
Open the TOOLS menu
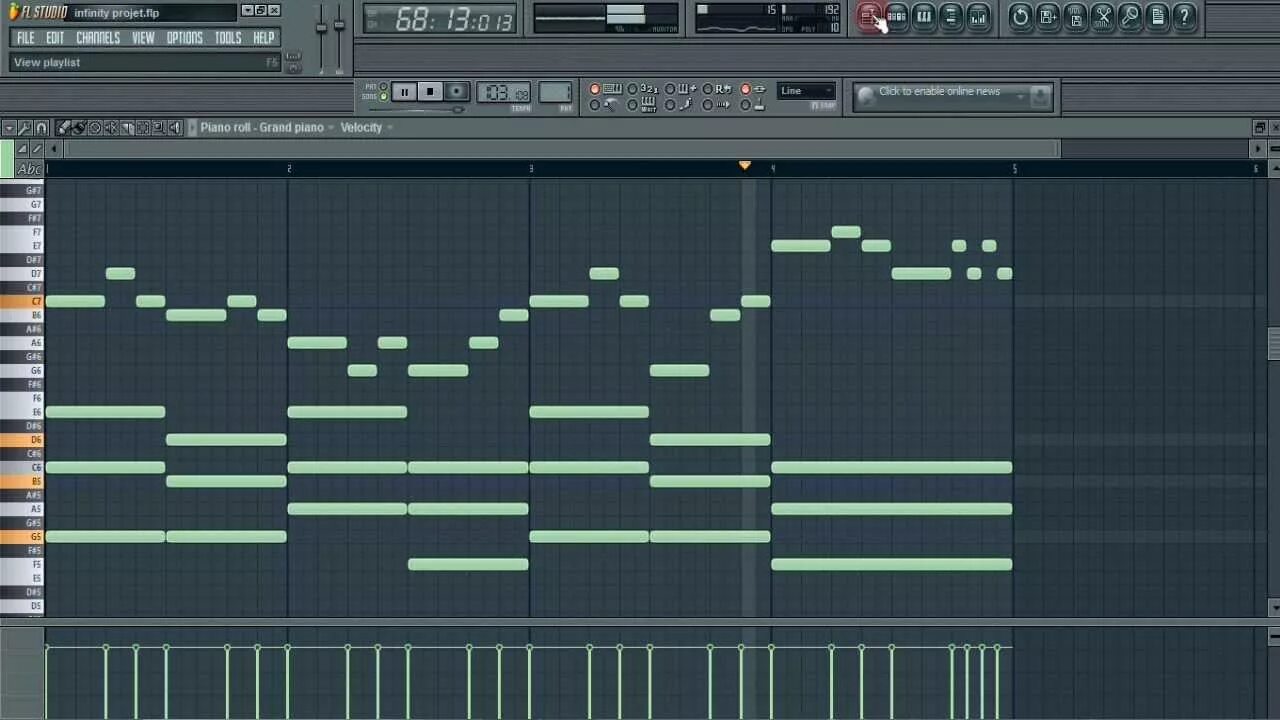point(228,38)
